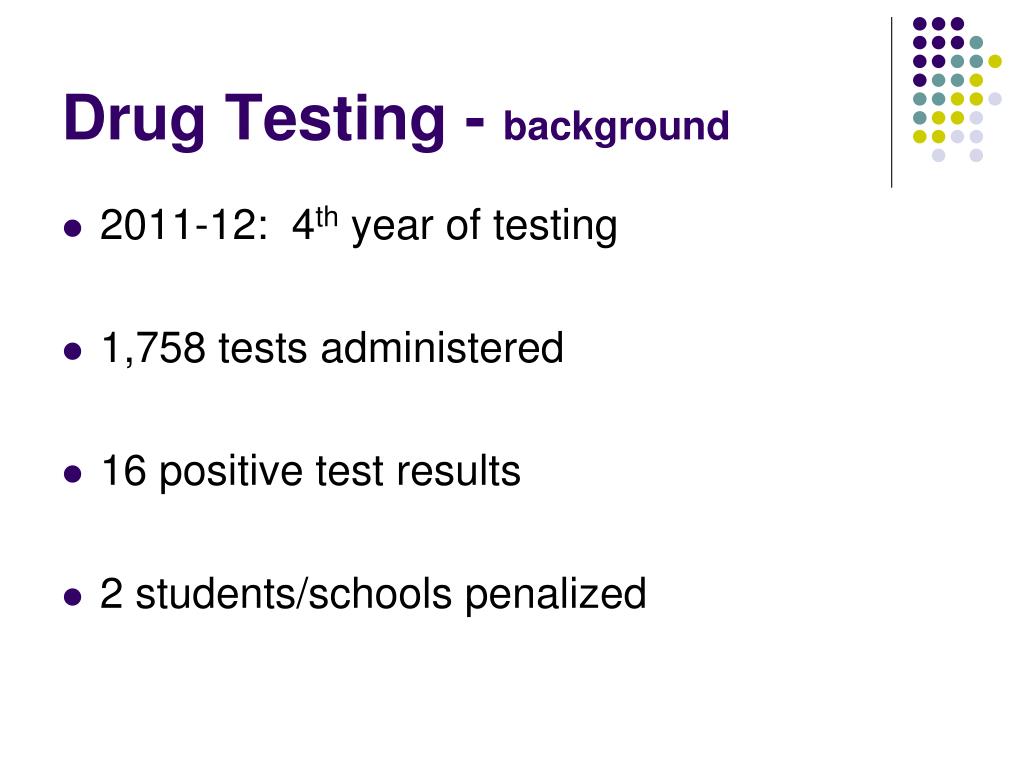Select the word 'background' in the title
This screenshot has height=768, width=1024.
point(616,128)
